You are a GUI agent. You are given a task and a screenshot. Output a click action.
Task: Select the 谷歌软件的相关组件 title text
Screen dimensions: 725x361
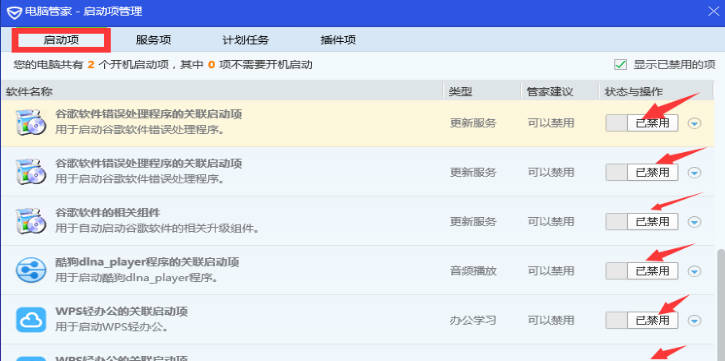pyautogui.click(x=108, y=213)
